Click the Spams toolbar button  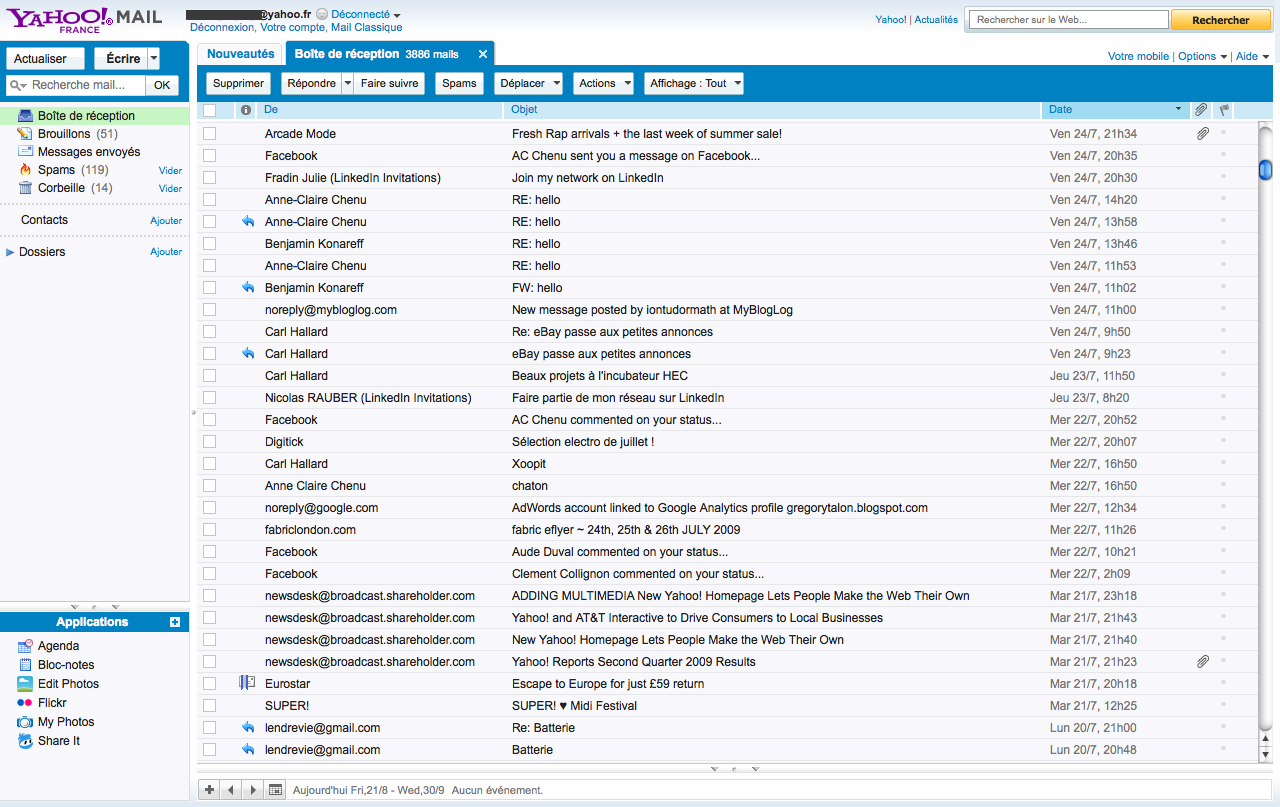coord(459,83)
